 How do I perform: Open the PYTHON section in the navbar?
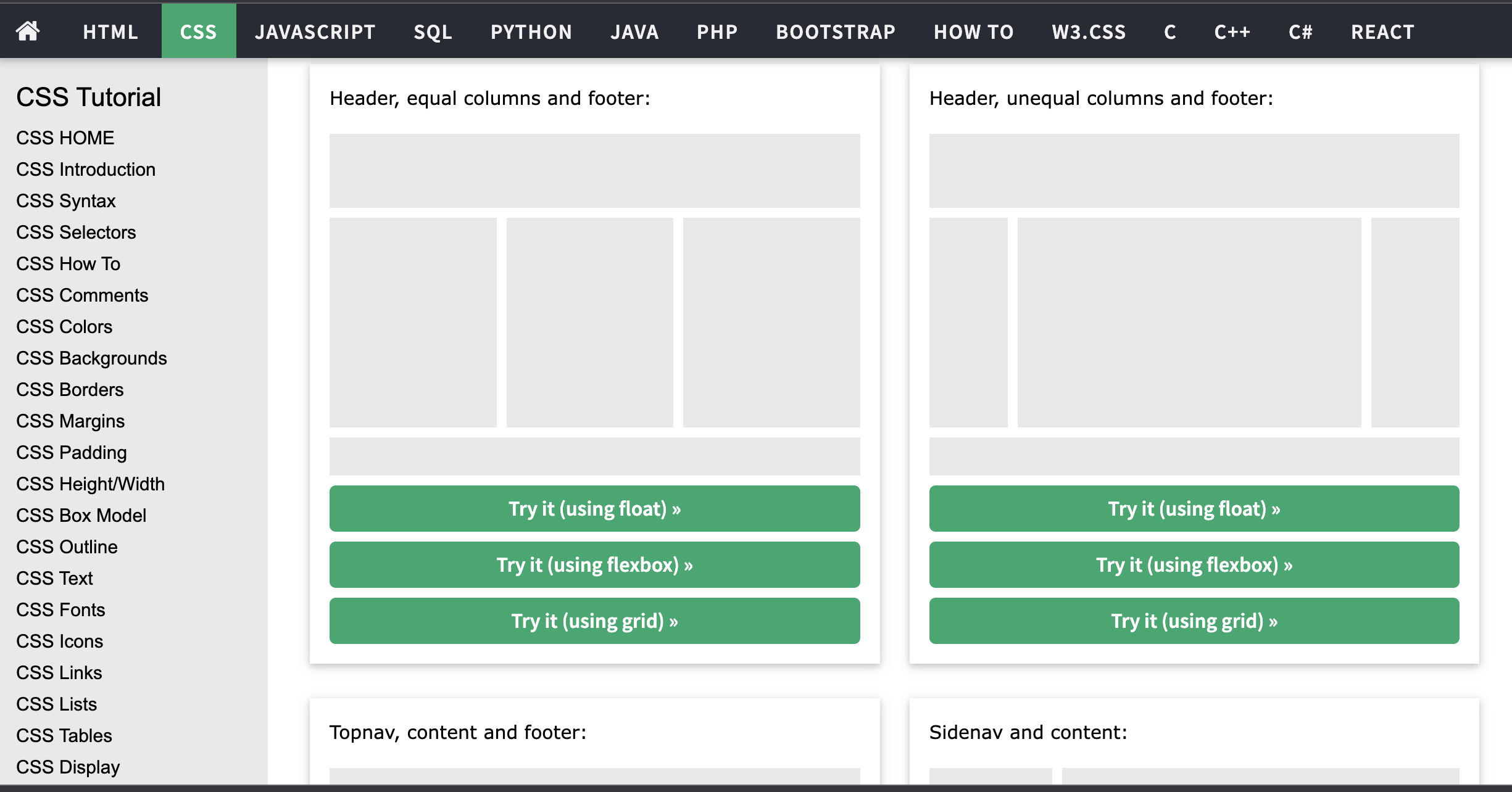[x=531, y=31]
